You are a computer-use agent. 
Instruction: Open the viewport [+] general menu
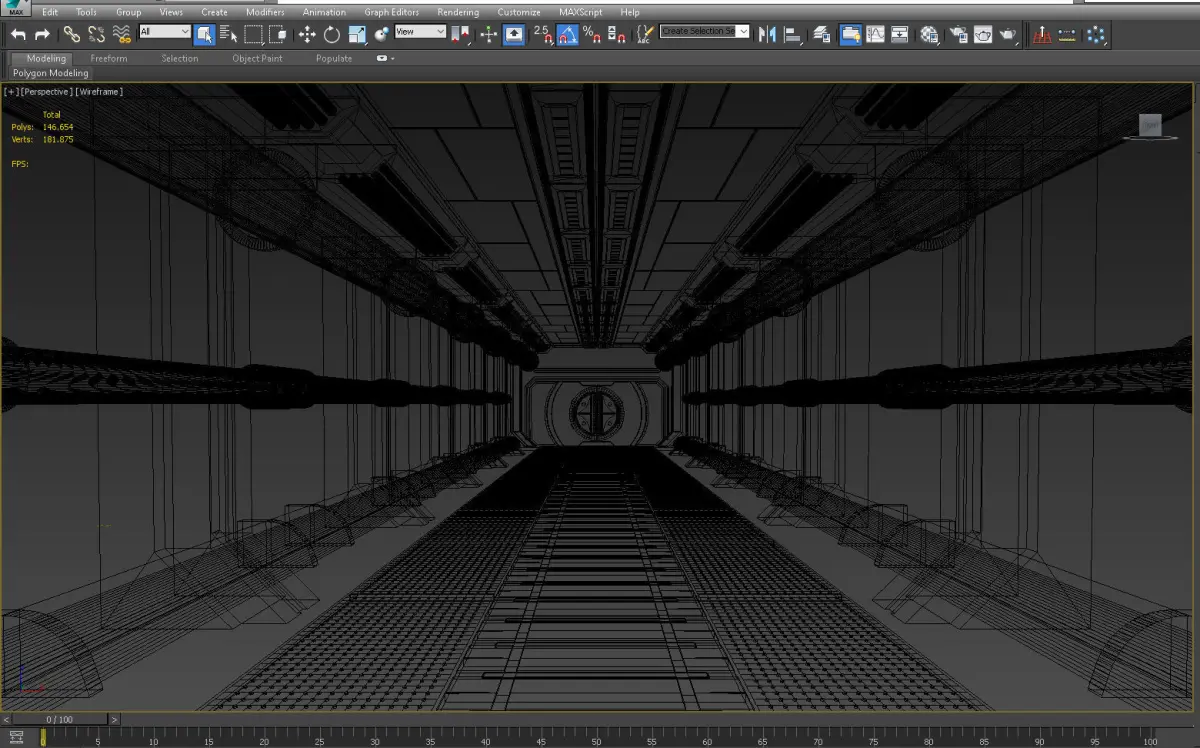pos(11,91)
